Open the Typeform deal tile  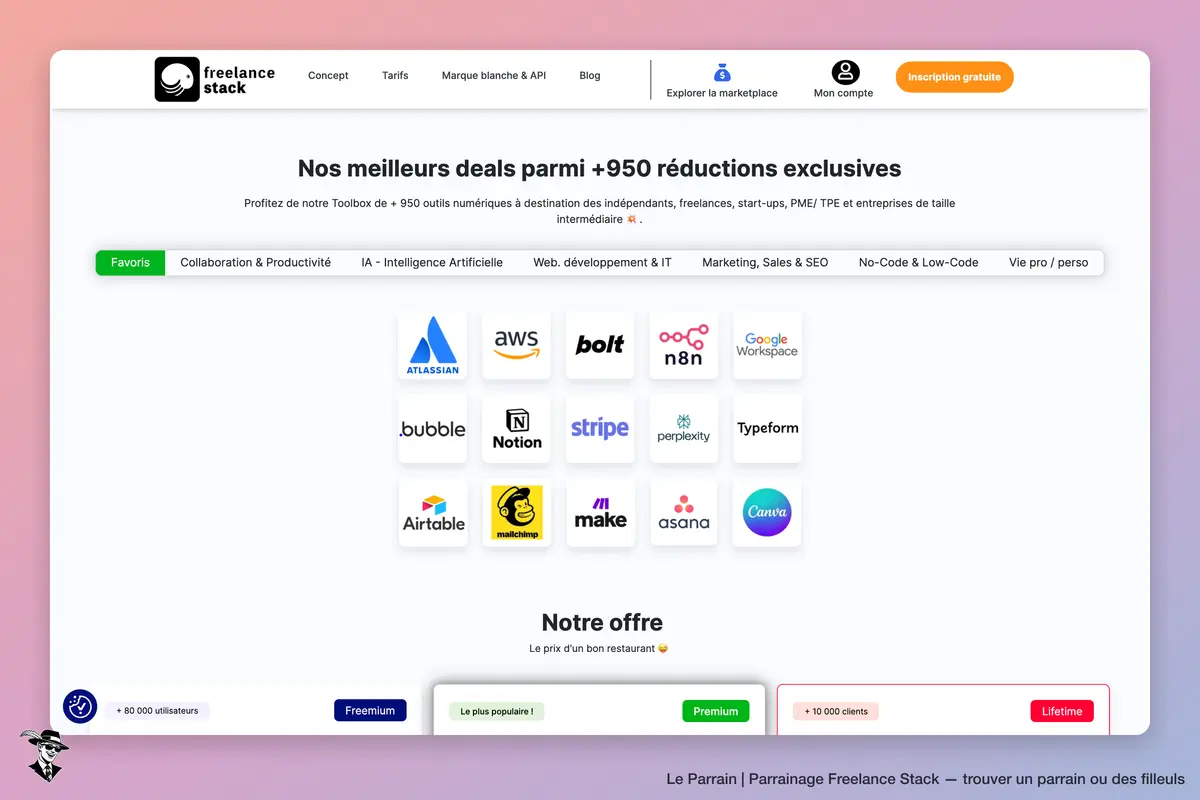[767, 428]
